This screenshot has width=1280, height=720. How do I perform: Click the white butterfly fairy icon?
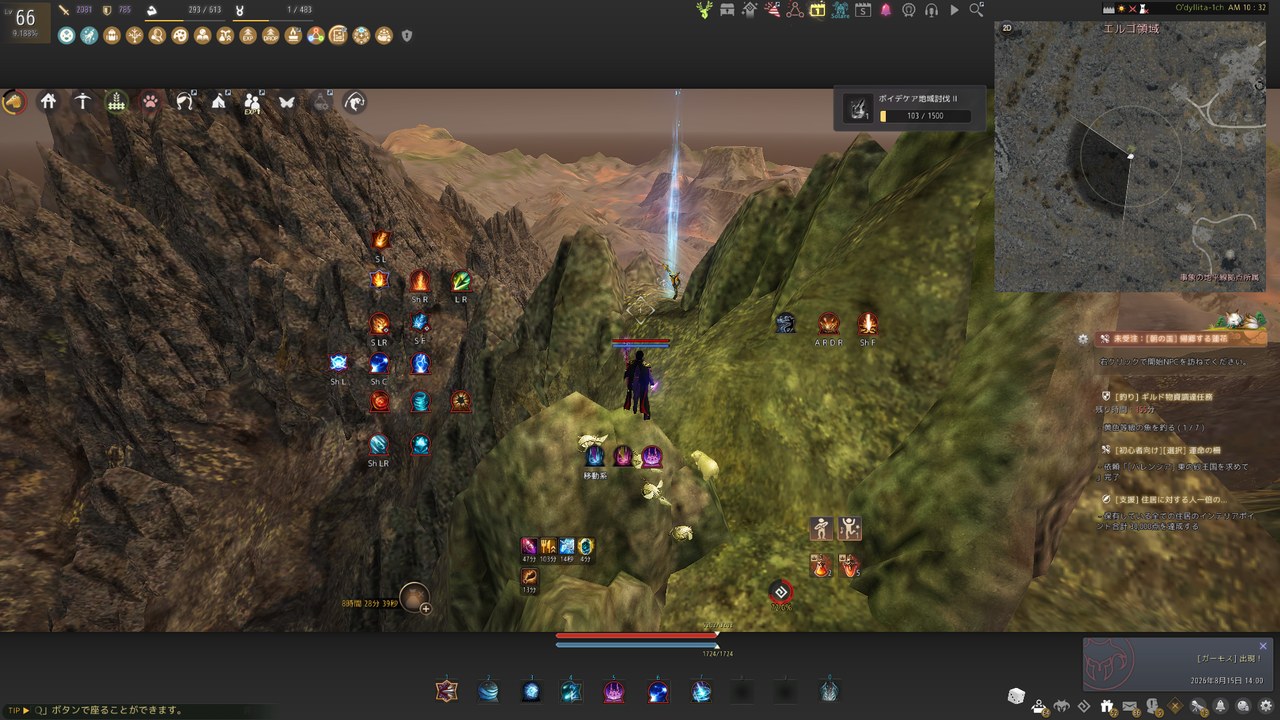coord(287,101)
